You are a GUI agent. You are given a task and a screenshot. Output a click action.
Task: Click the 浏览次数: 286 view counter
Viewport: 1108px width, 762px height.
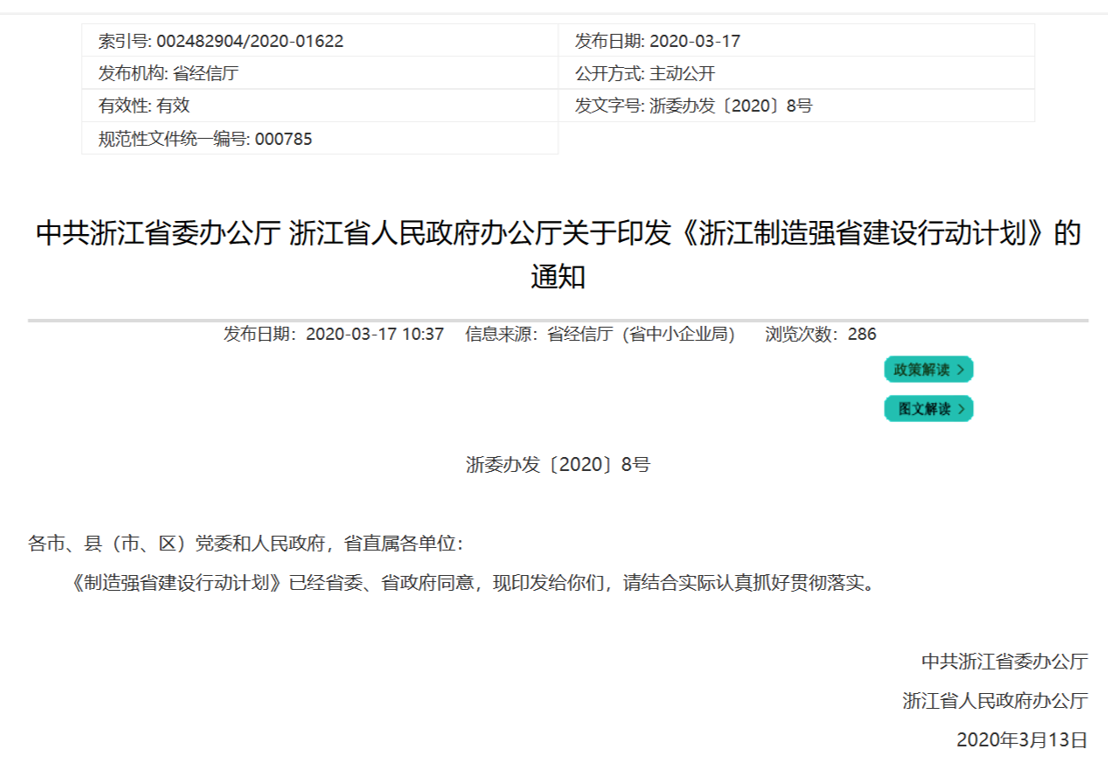pos(820,334)
